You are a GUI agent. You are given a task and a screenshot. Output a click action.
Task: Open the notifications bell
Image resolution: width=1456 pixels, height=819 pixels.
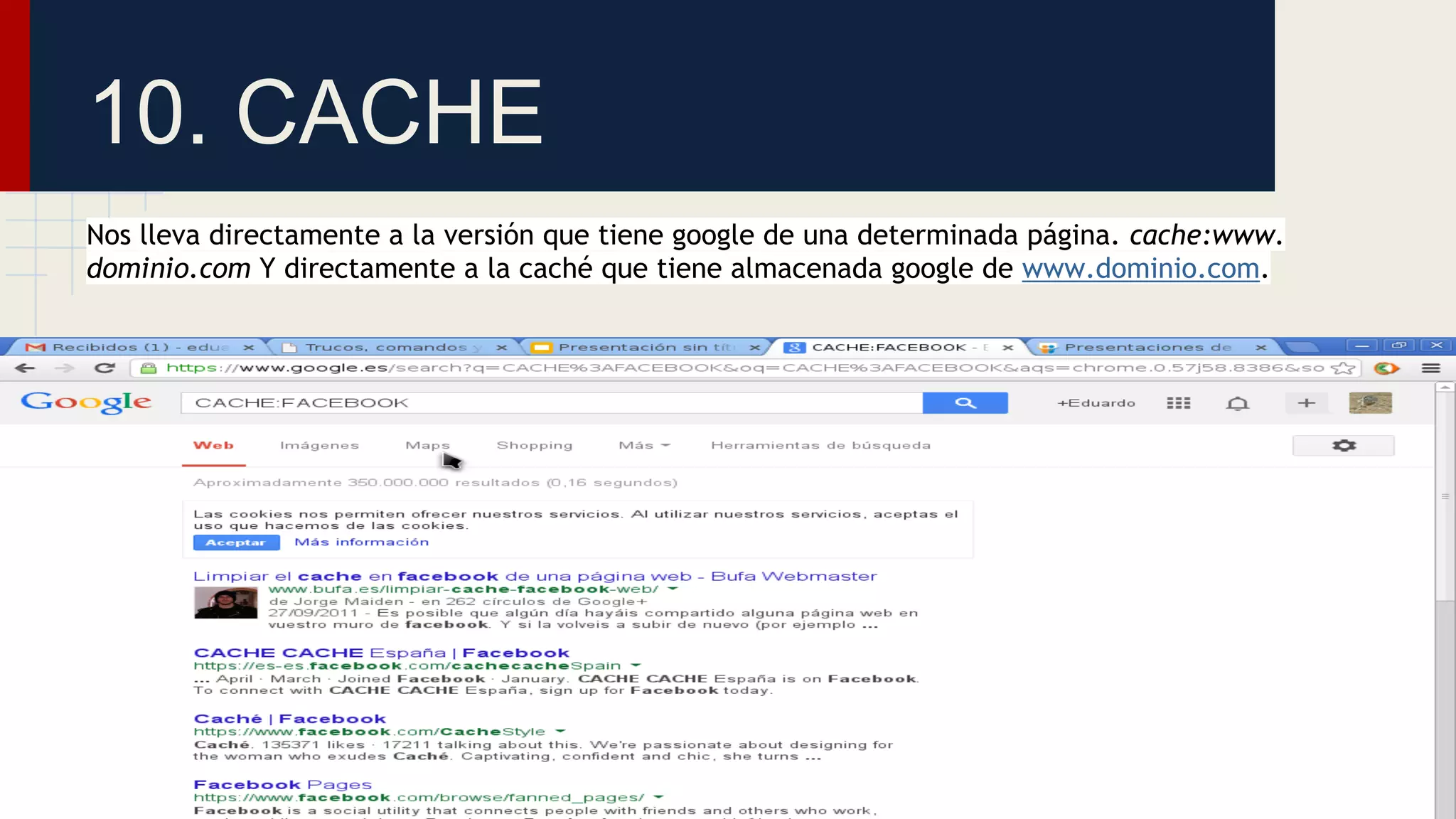pyautogui.click(x=1238, y=403)
